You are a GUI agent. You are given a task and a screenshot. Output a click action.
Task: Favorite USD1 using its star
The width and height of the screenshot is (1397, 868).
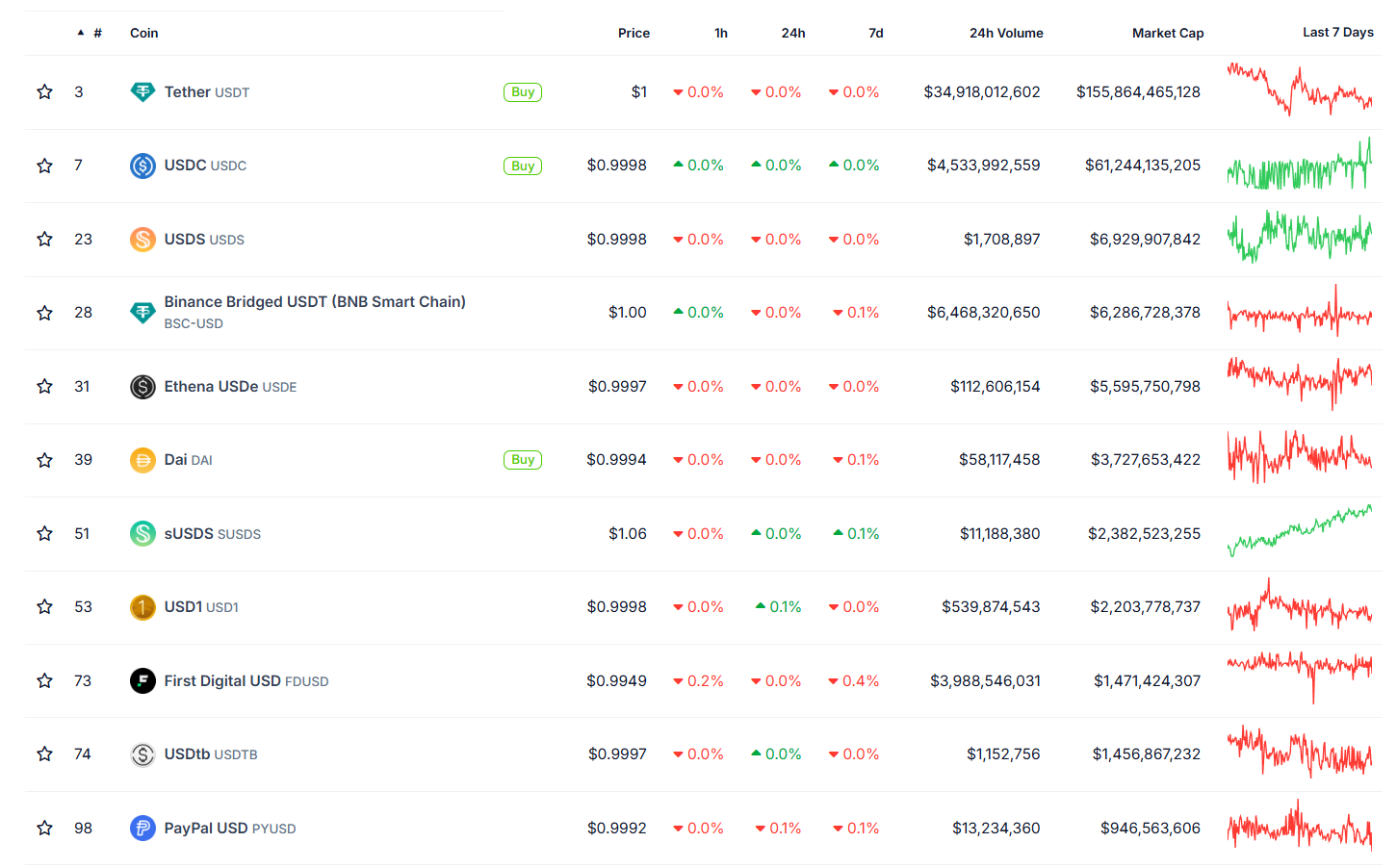pyautogui.click(x=44, y=606)
